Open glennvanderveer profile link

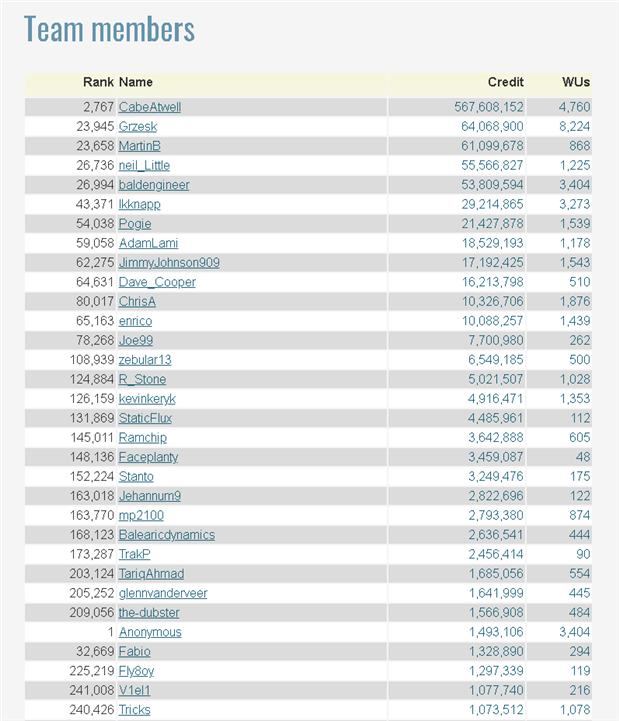point(163,593)
